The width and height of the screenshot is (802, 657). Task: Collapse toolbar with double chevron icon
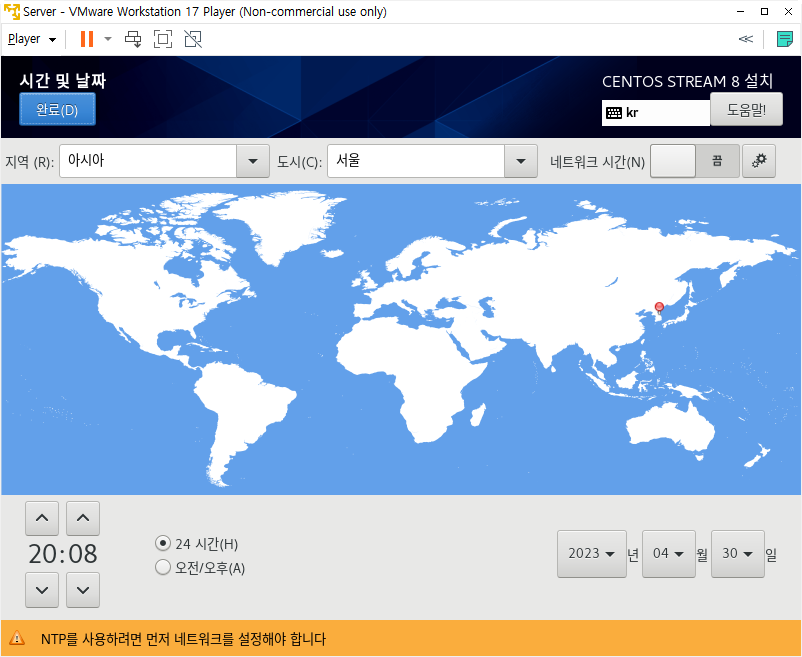pos(746,39)
